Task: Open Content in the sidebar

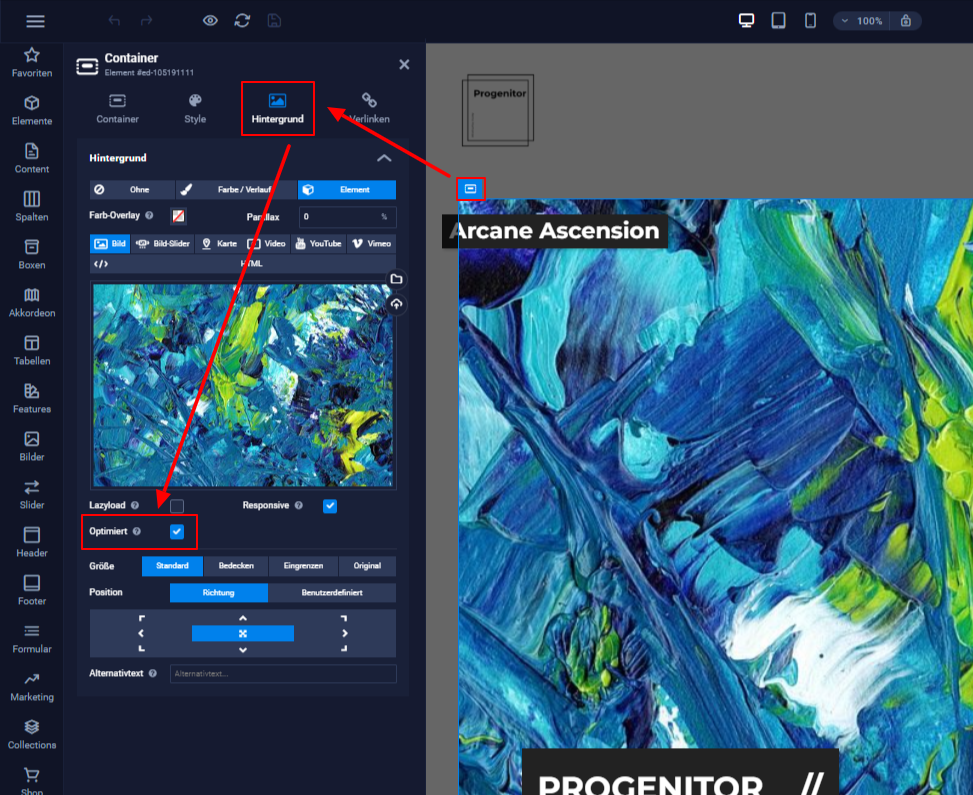Action: pos(32,159)
